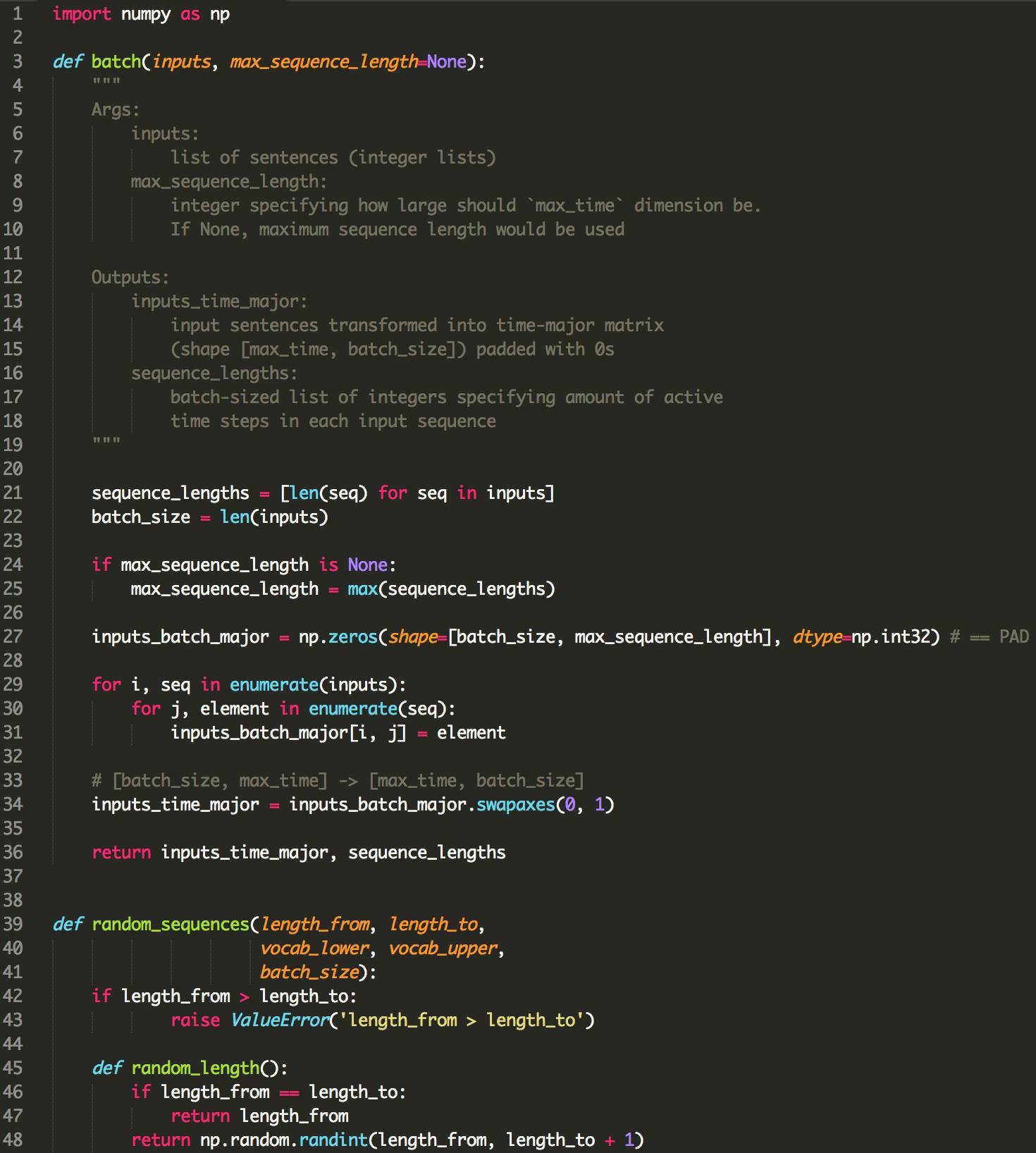
Task: Click line number 1 in the gutter
Action: tap(18, 13)
